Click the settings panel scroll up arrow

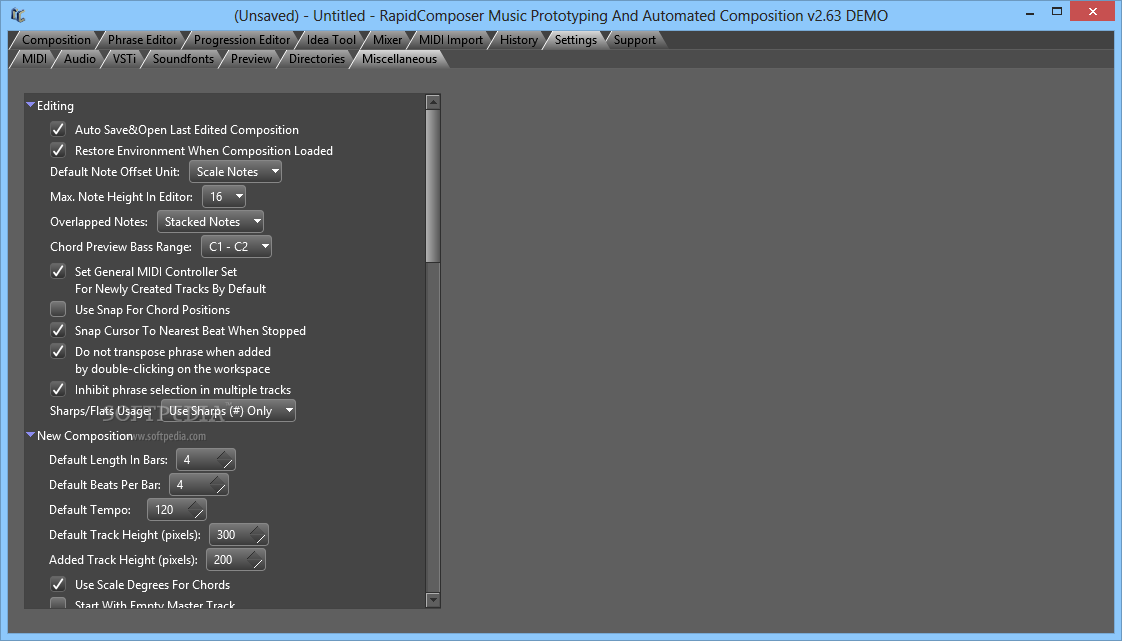pyautogui.click(x=433, y=102)
